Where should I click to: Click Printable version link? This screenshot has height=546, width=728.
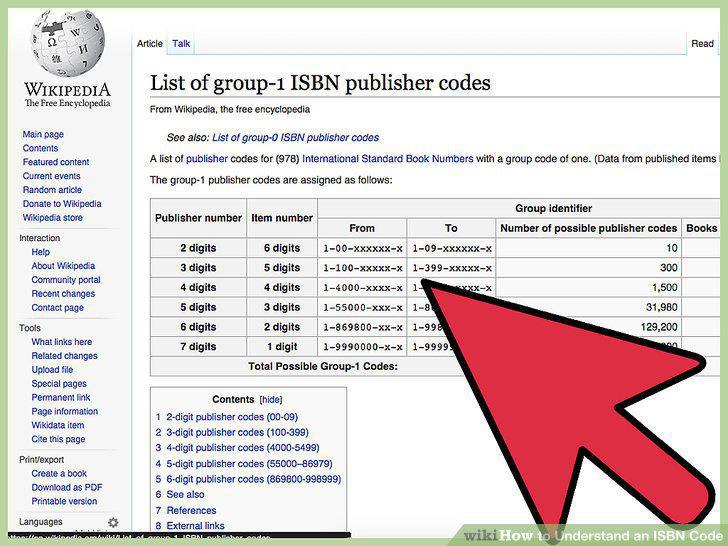(x=64, y=501)
